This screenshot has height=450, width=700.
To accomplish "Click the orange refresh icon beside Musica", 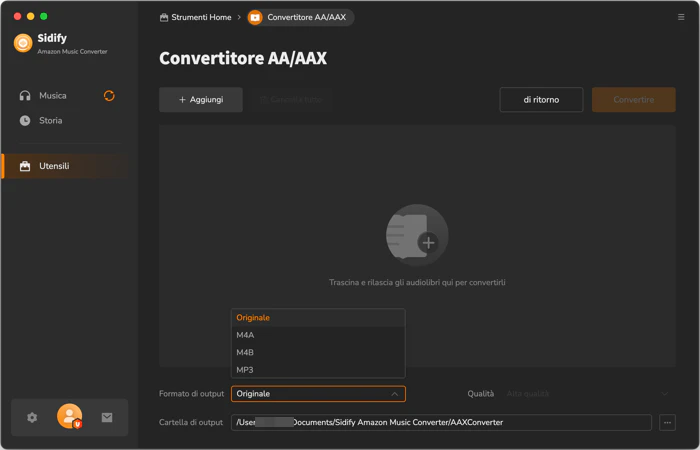I will 109,96.
